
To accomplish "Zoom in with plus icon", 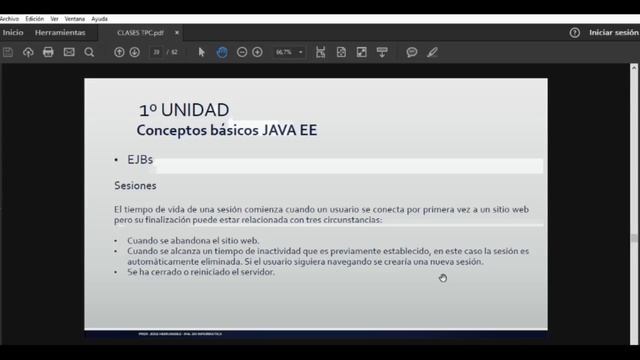I will click(258, 52).
